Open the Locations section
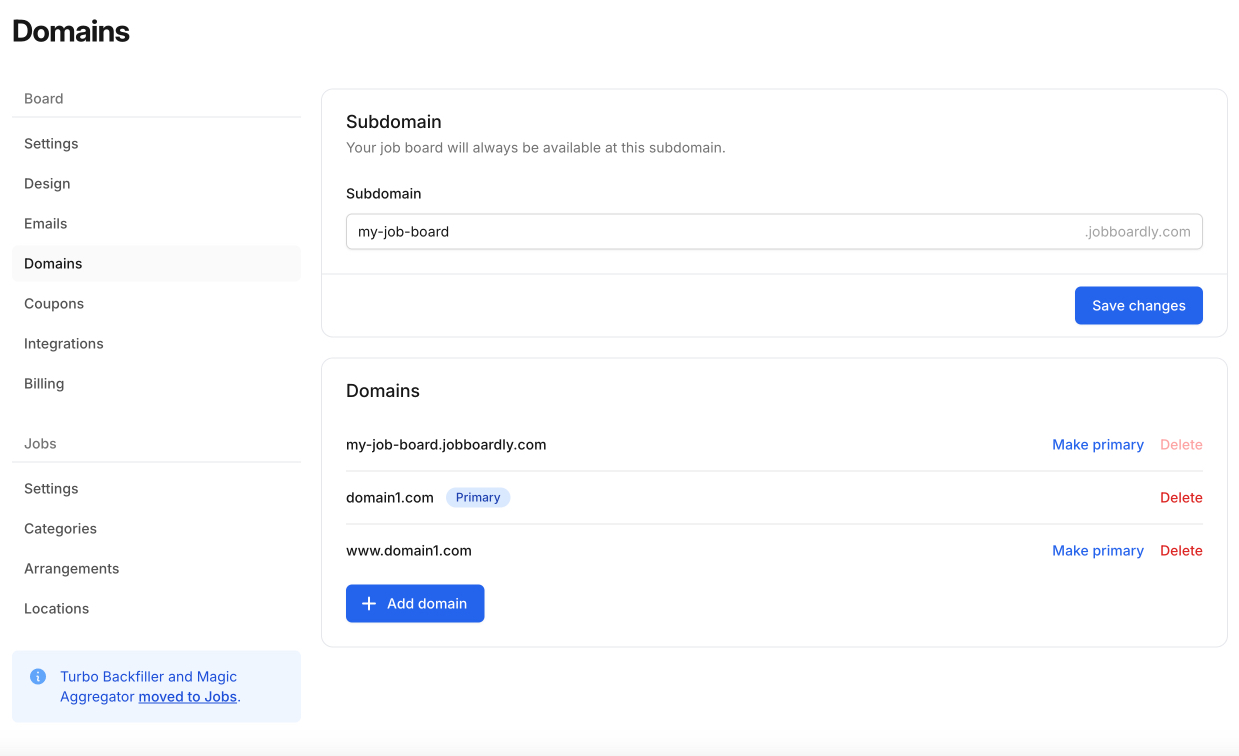Screen dimensions: 1239x756 (x=56, y=608)
